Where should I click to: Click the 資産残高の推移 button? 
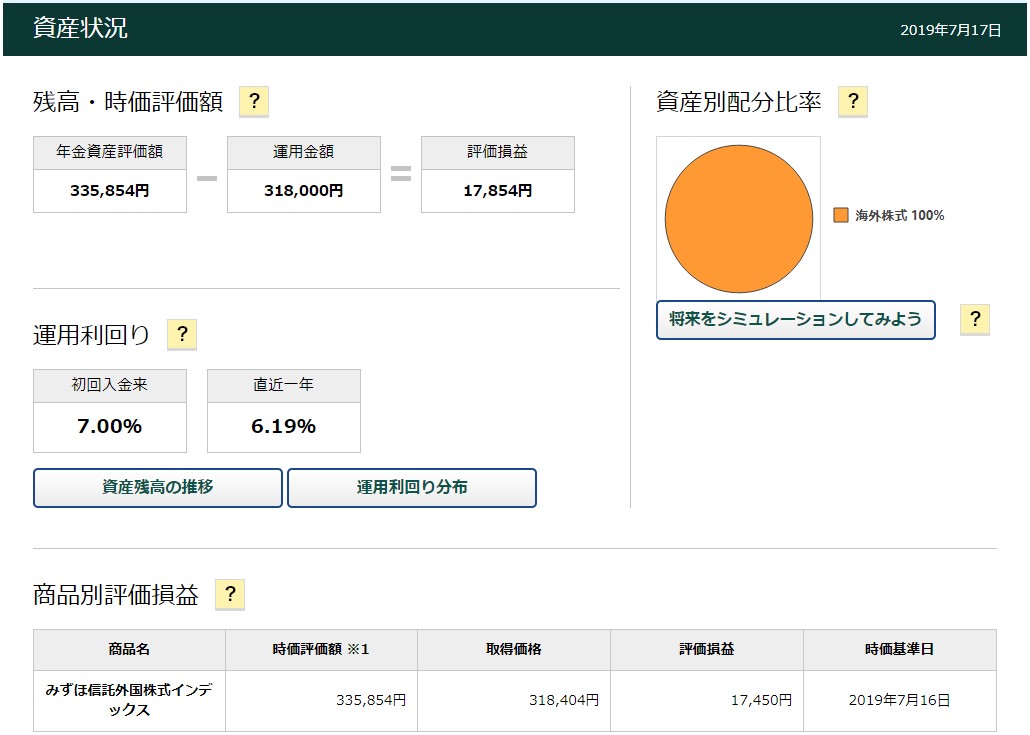click(x=158, y=487)
